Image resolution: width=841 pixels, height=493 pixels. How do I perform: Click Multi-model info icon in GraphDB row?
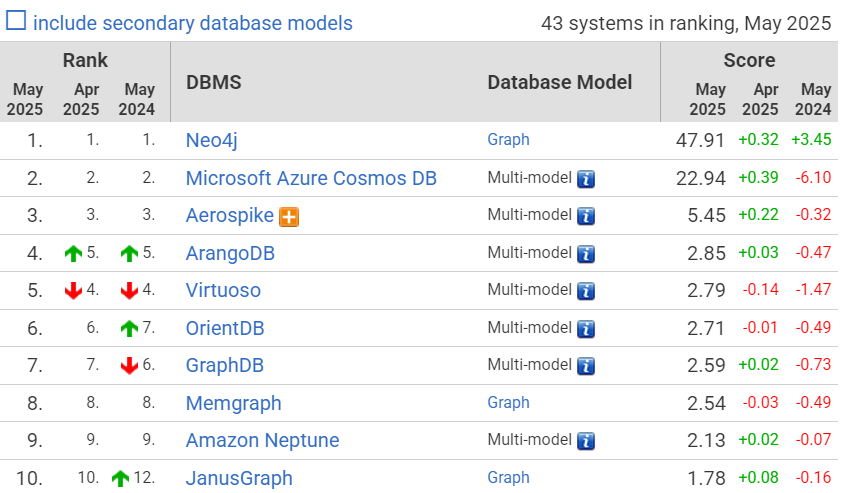586,366
